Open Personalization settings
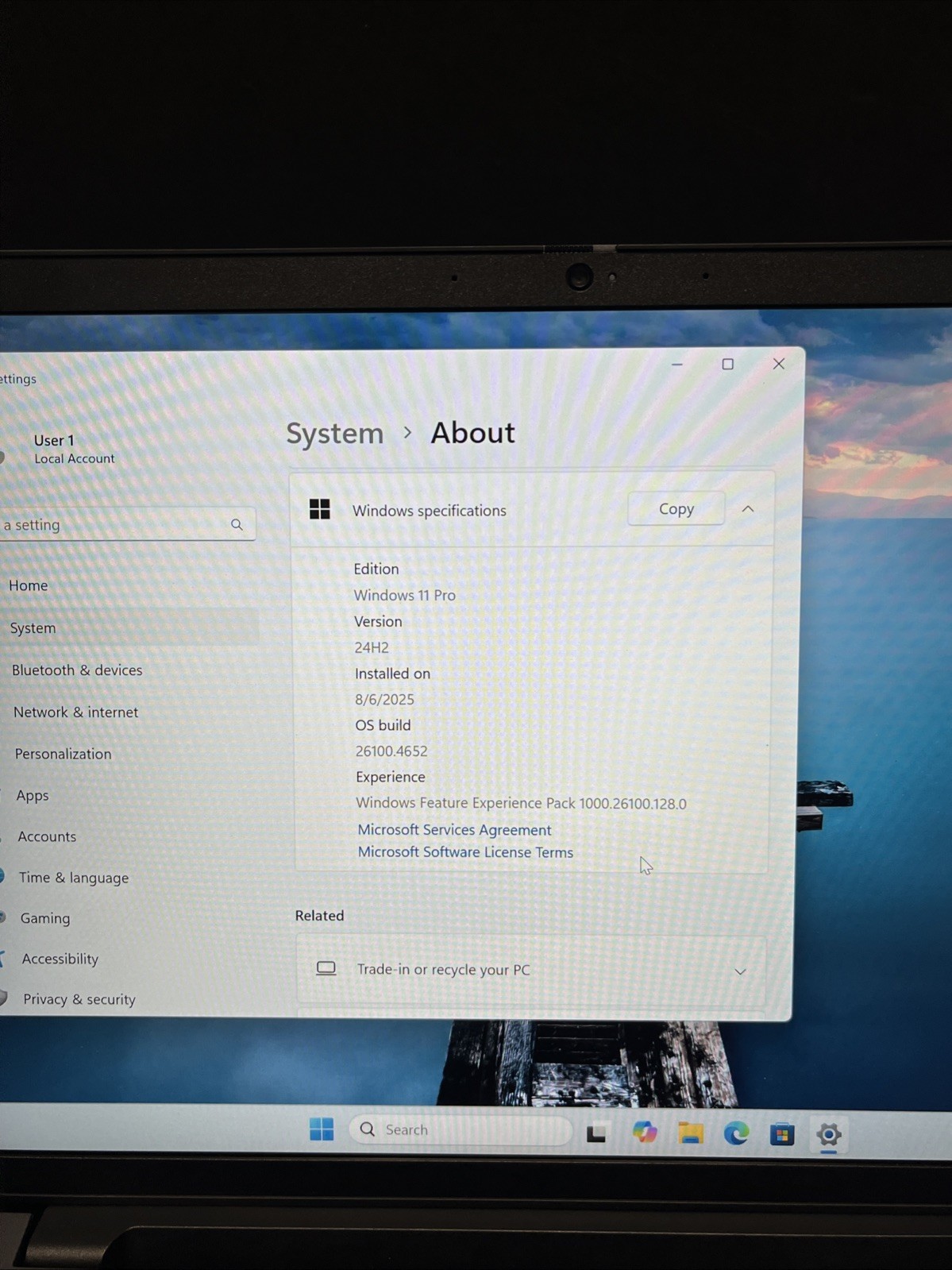 tap(63, 754)
